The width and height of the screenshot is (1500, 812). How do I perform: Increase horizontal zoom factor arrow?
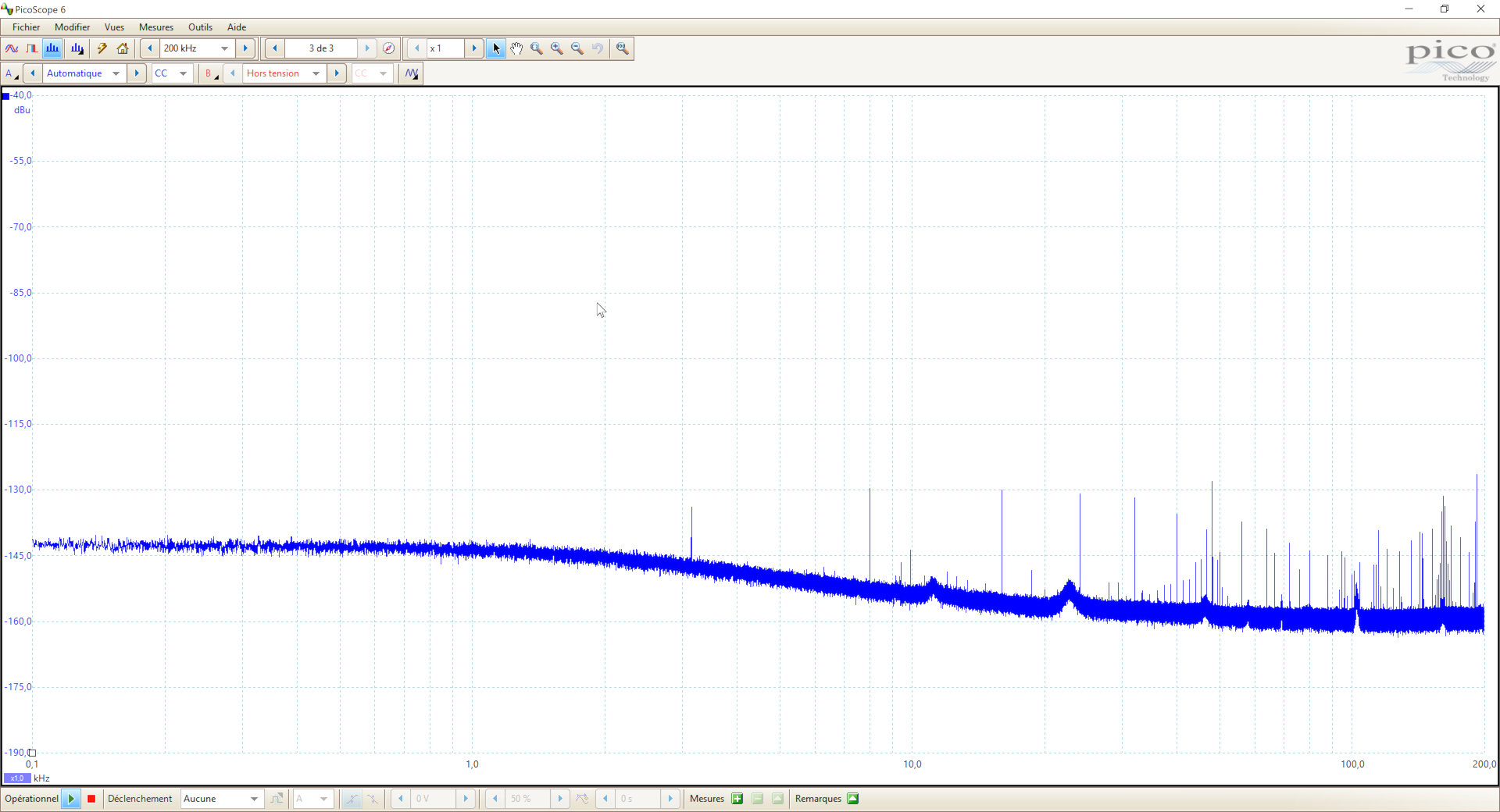click(x=474, y=48)
